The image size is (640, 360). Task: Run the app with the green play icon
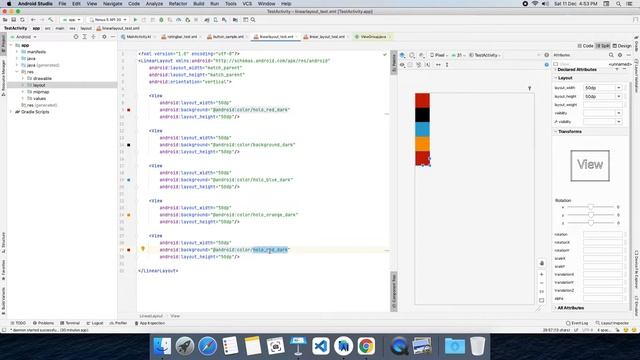tap(136, 20)
